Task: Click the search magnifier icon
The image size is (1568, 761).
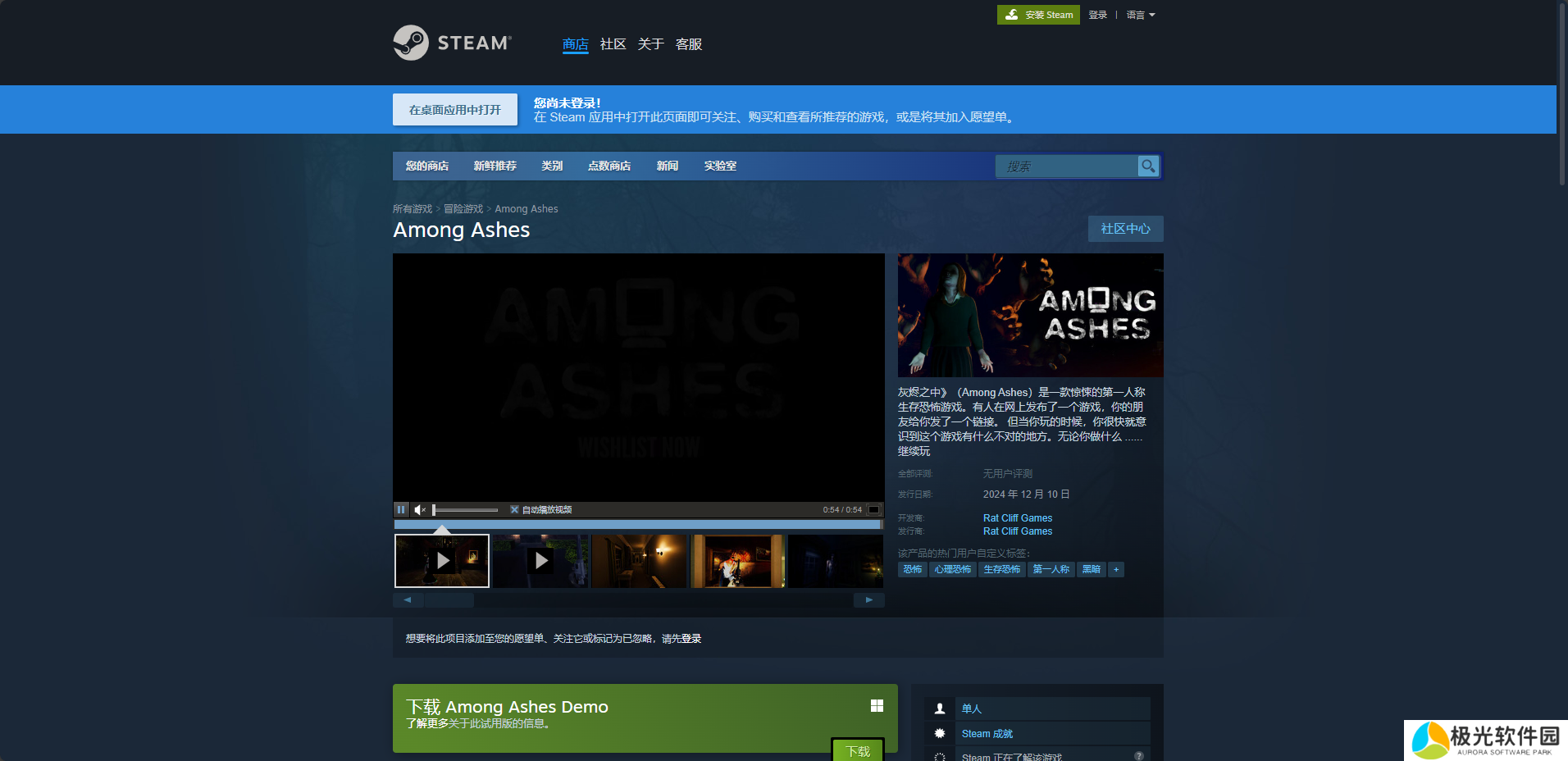Action: click(x=1148, y=166)
